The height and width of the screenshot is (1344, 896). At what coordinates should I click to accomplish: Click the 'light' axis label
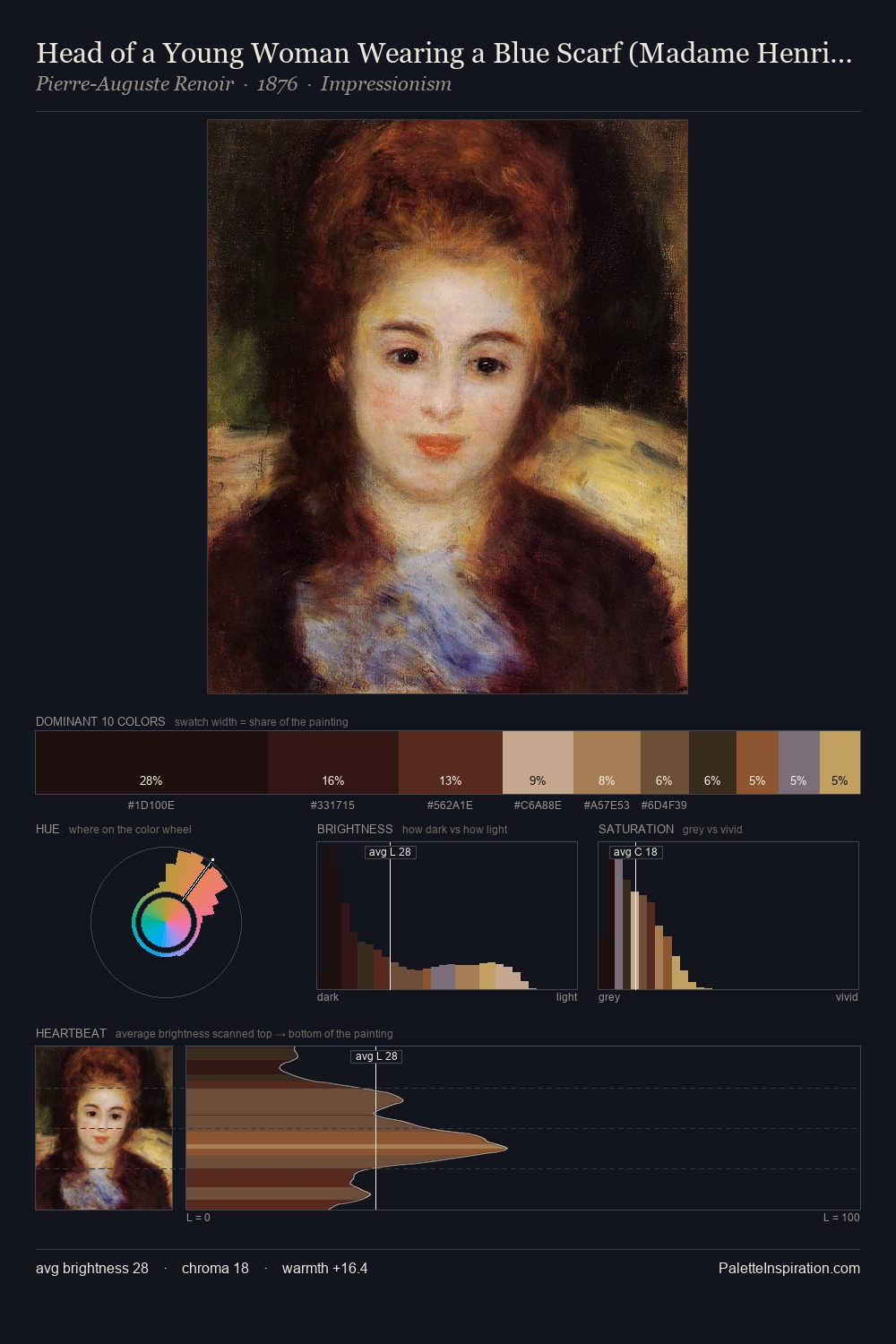(x=566, y=997)
